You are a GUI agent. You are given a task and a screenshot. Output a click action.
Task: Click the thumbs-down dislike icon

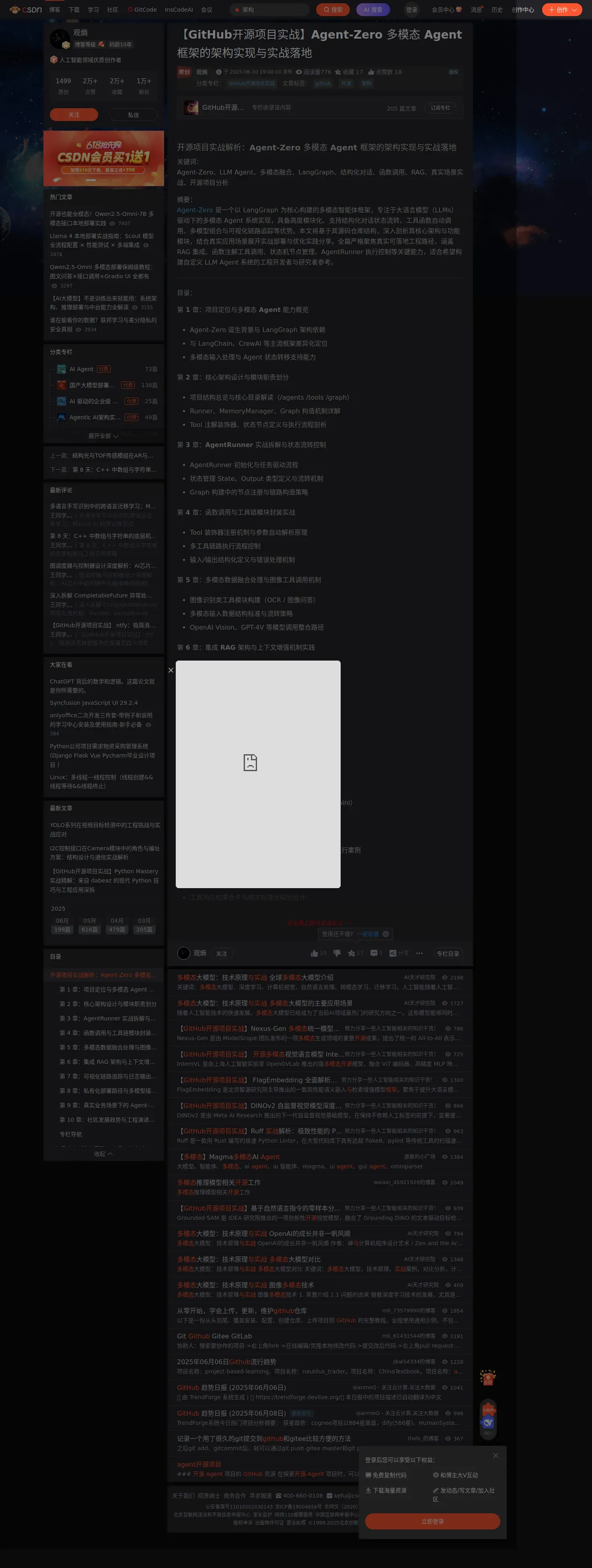click(x=337, y=953)
